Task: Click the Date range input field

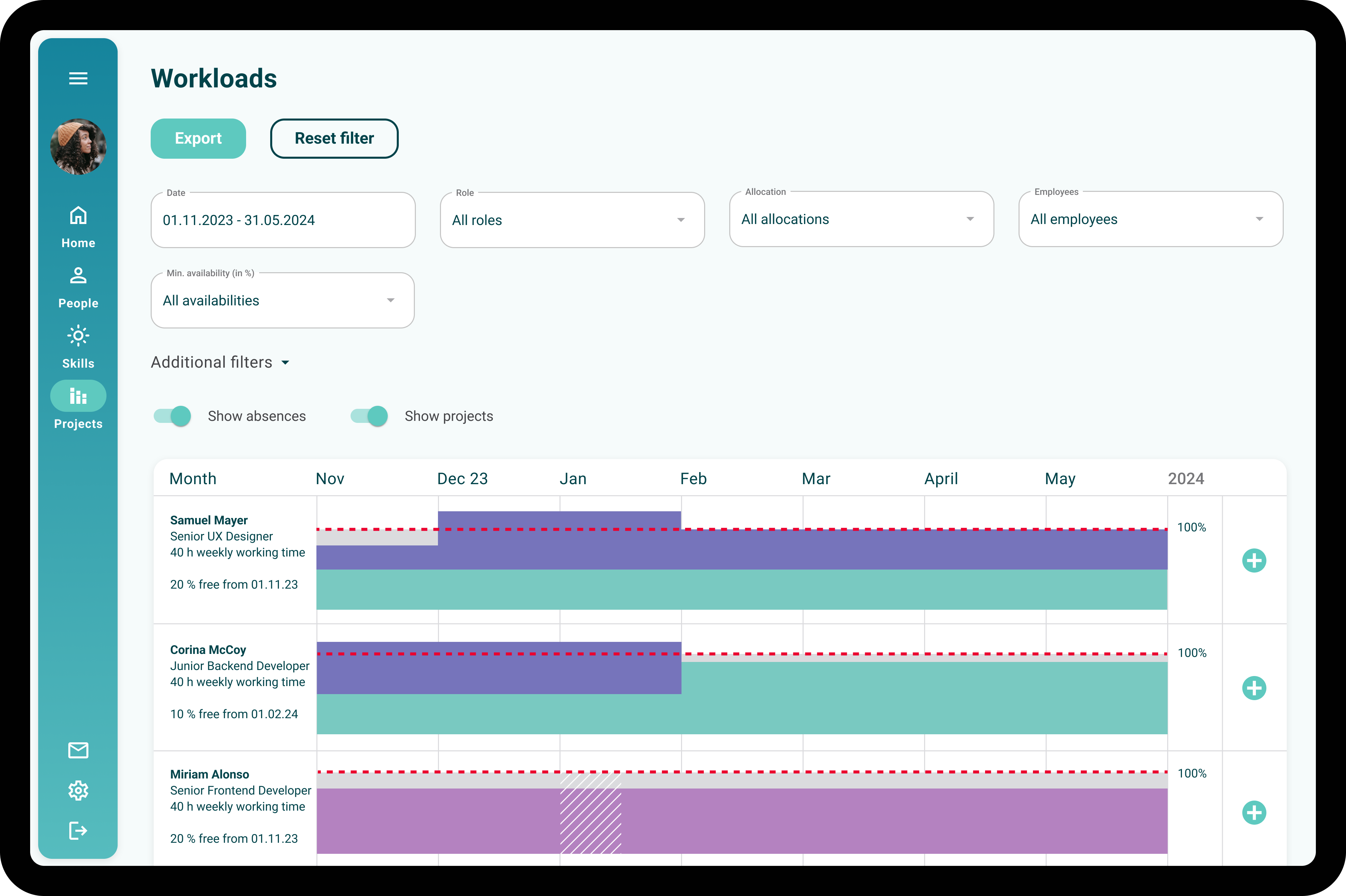Action: pyautogui.click(x=283, y=220)
